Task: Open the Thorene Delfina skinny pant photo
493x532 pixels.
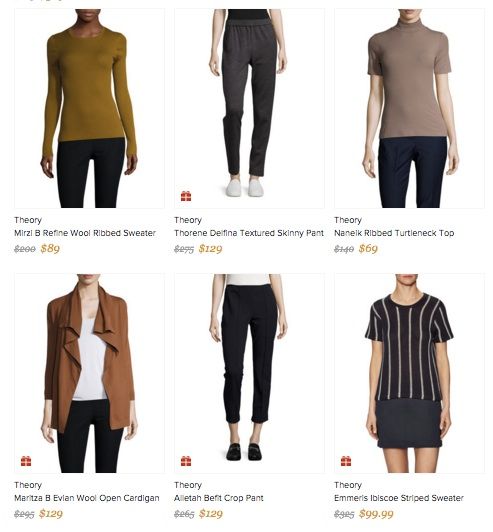Action: [x=249, y=109]
